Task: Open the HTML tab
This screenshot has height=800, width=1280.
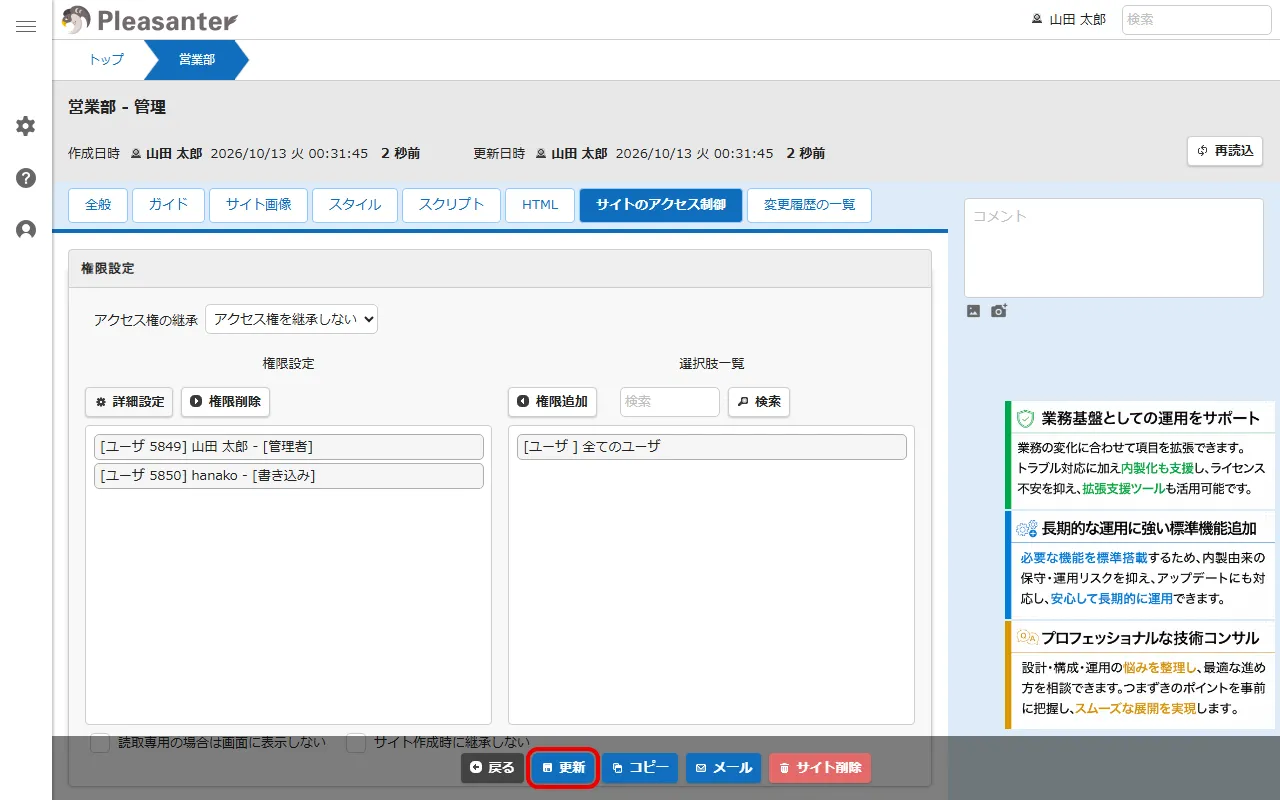Action: 540,205
